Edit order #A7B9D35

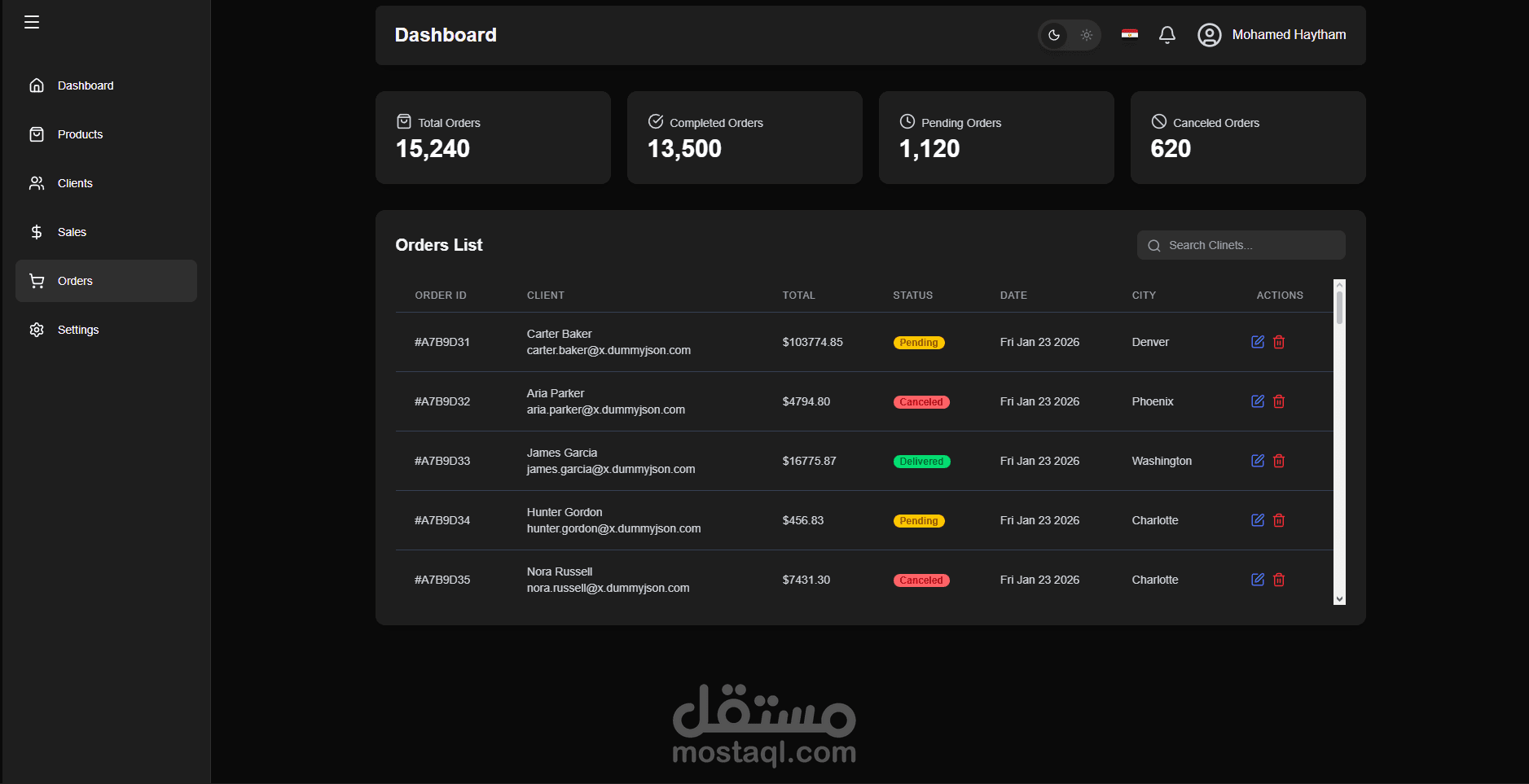(x=1258, y=580)
